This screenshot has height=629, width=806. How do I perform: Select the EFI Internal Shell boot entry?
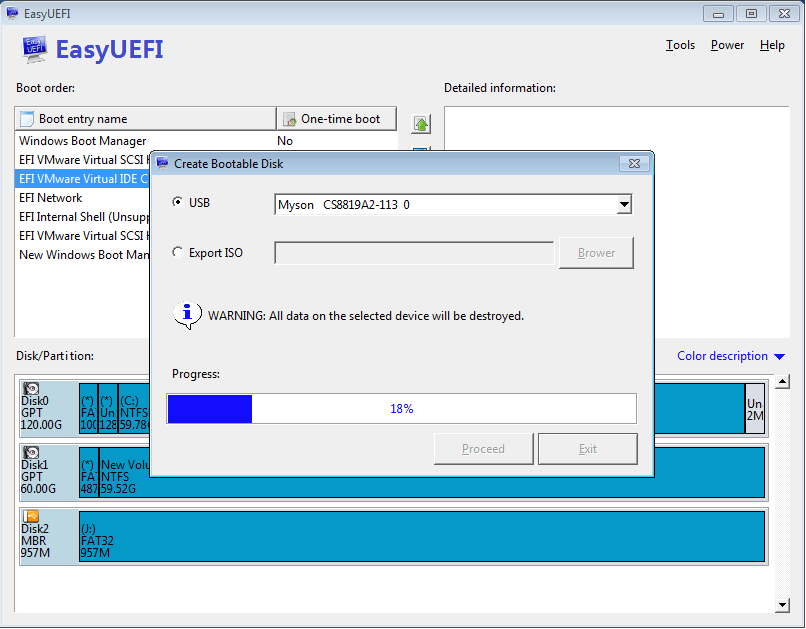point(84,217)
